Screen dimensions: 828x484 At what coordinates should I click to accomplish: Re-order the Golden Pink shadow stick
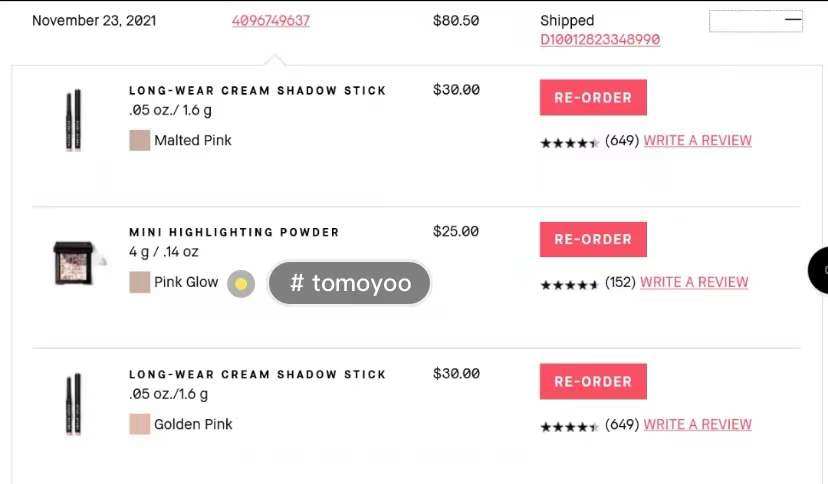pos(593,382)
